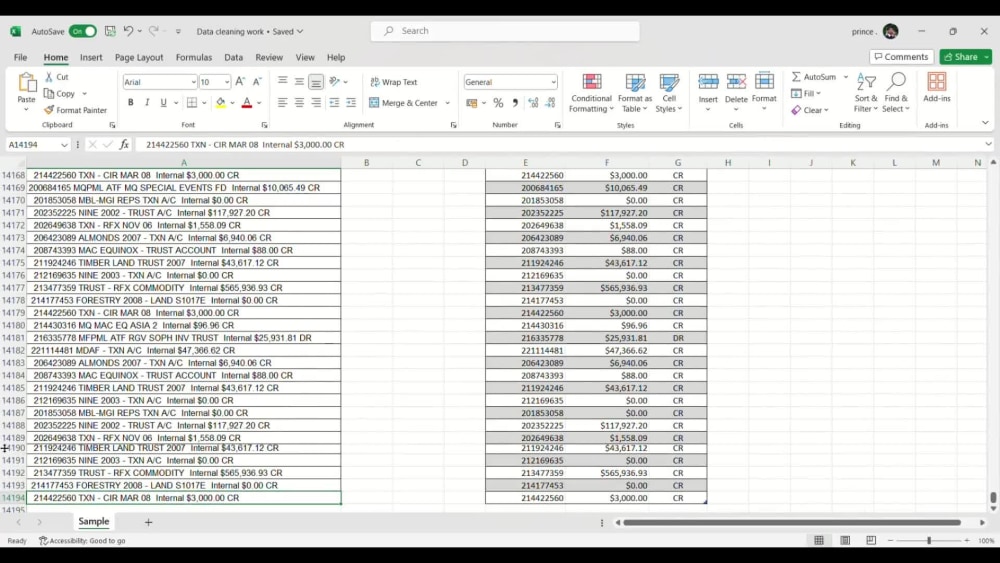Viewport: 1000px width, 563px height.
Task: Collapse the ribbon with chevron
Action: point(985,122)
